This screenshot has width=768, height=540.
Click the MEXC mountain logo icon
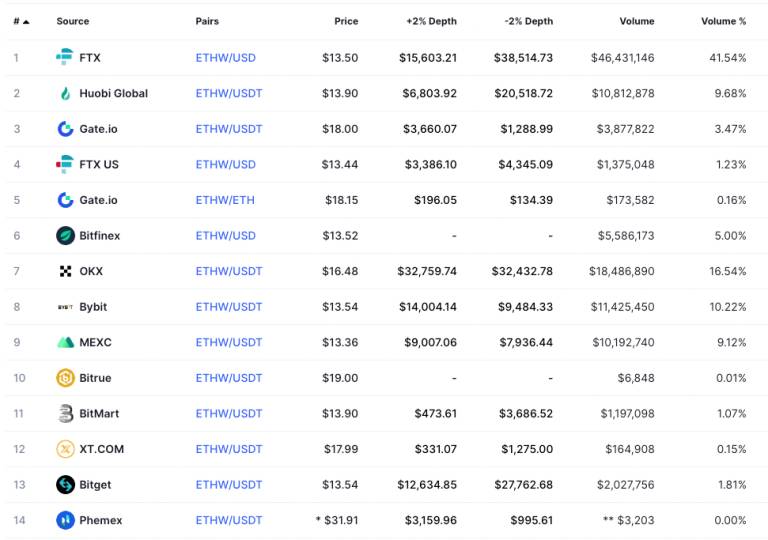(x=65, y=343)
